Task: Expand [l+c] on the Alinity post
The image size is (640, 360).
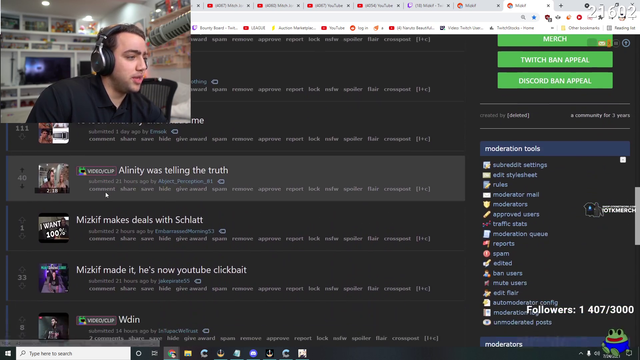Action: coord(423,189)
